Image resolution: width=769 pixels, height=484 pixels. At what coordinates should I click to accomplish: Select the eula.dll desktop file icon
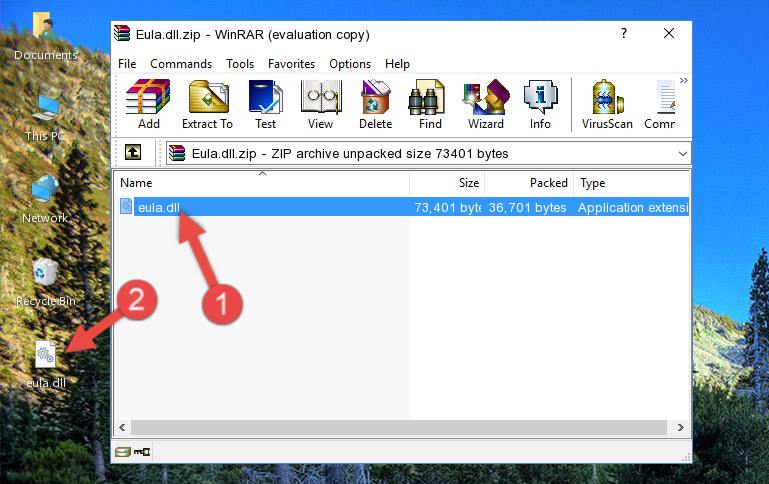tap(46, 365)
